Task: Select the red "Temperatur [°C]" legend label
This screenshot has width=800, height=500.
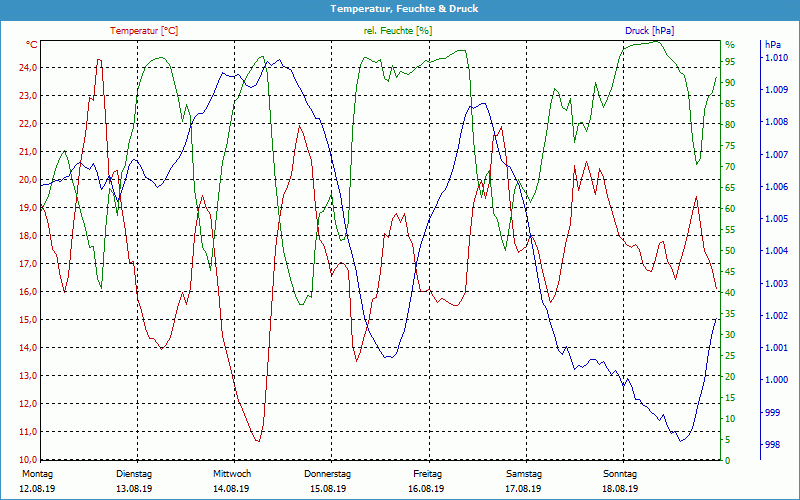Action: (144, 31)
